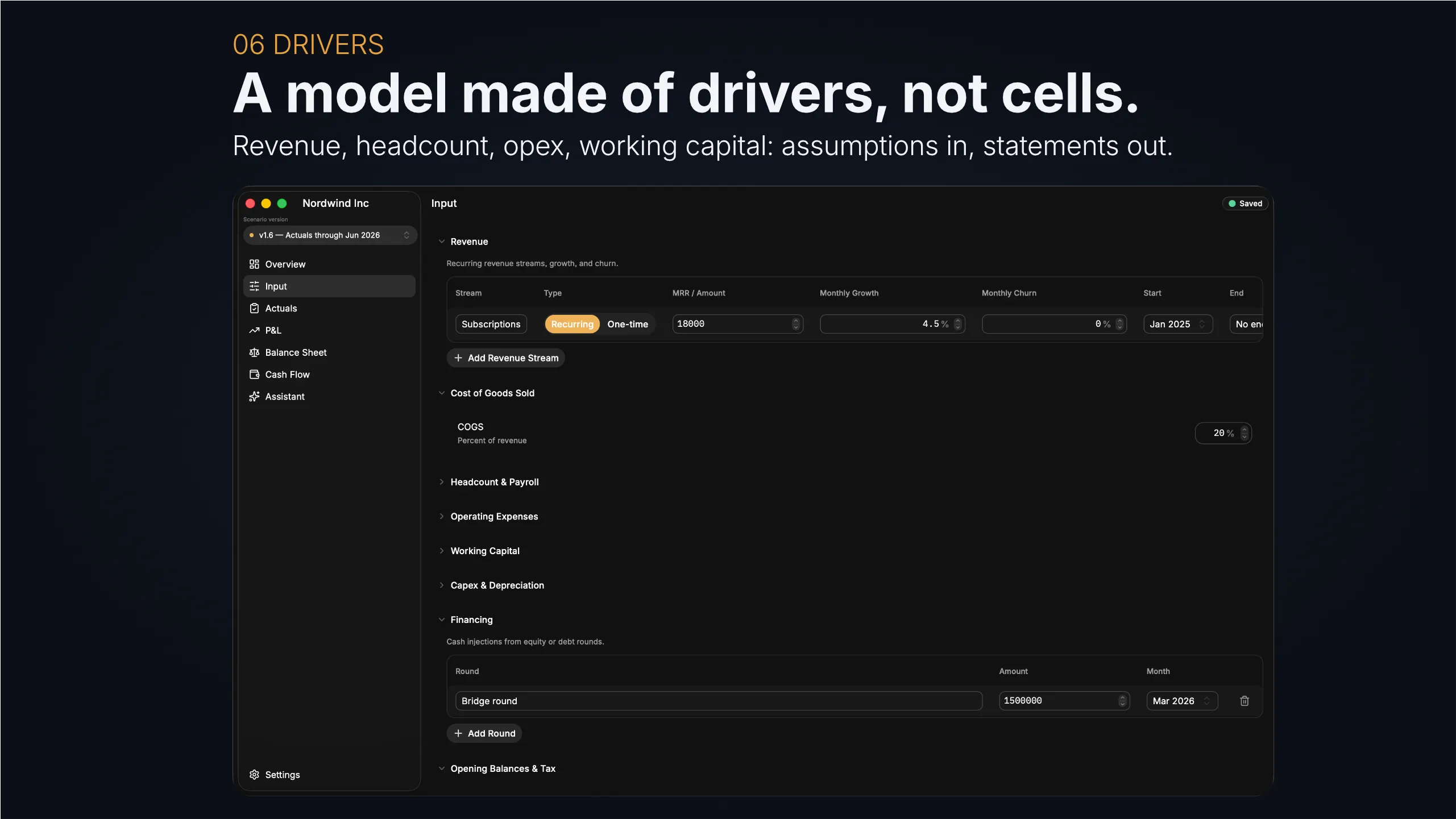Click the Nordwind Inc company title
The image size is (1456, 819).
pyautogui.click(x=335, y=203)
